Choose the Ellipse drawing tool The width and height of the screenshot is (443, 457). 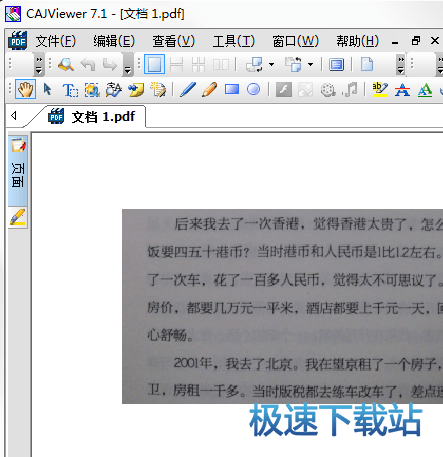click(254, 89)
